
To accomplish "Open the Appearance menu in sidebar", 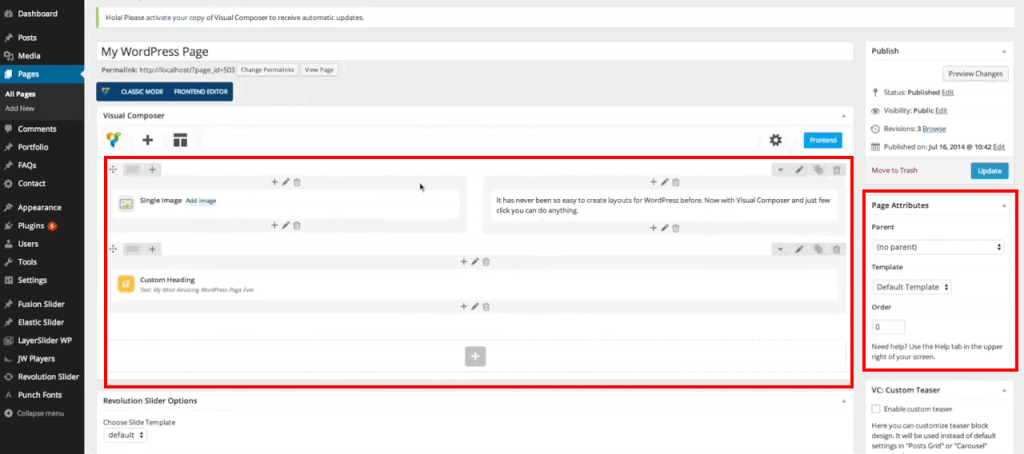I will pyautogui.click(x=39, y=207).
